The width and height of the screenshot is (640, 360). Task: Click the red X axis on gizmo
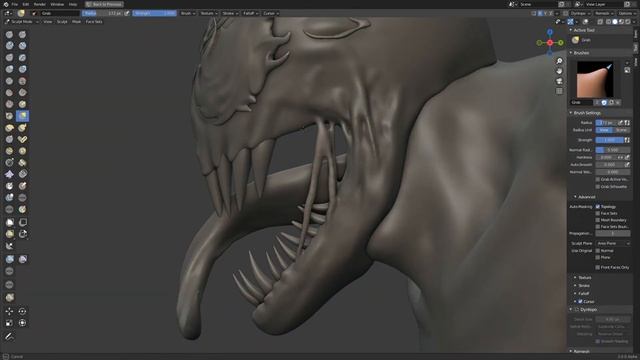tap(550, 42)
